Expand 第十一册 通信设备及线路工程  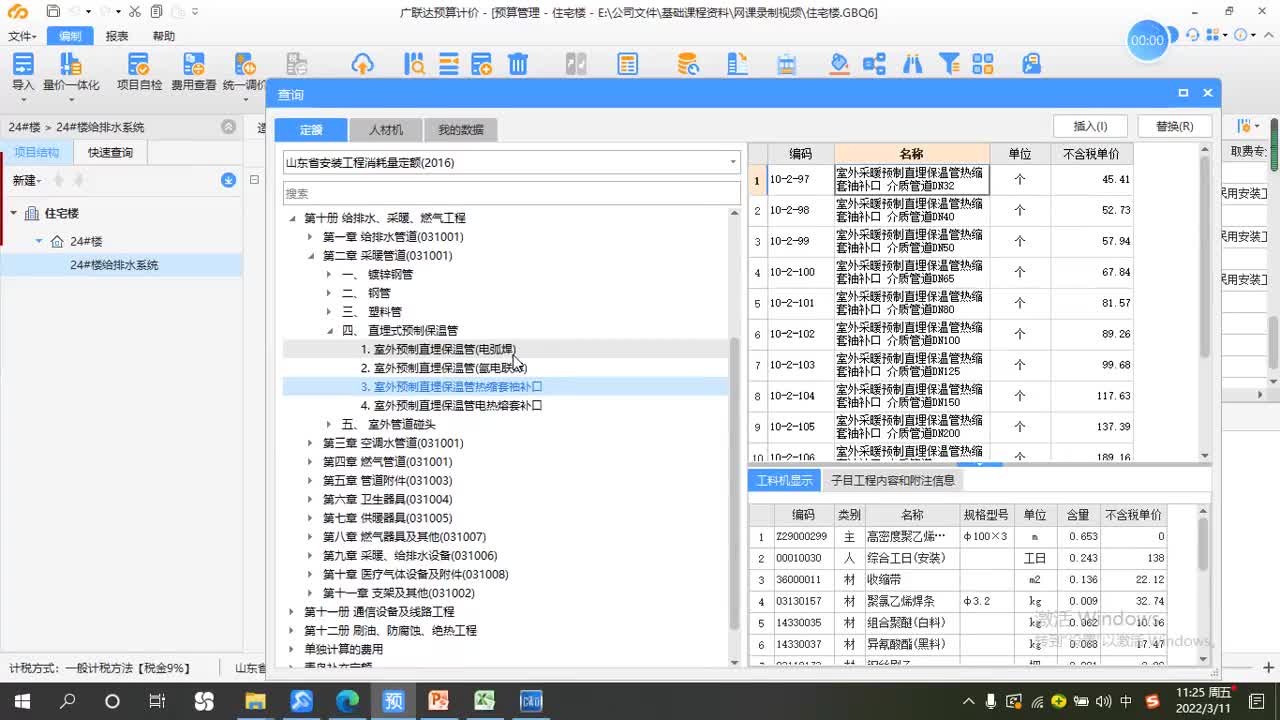(x=292, y=612)
